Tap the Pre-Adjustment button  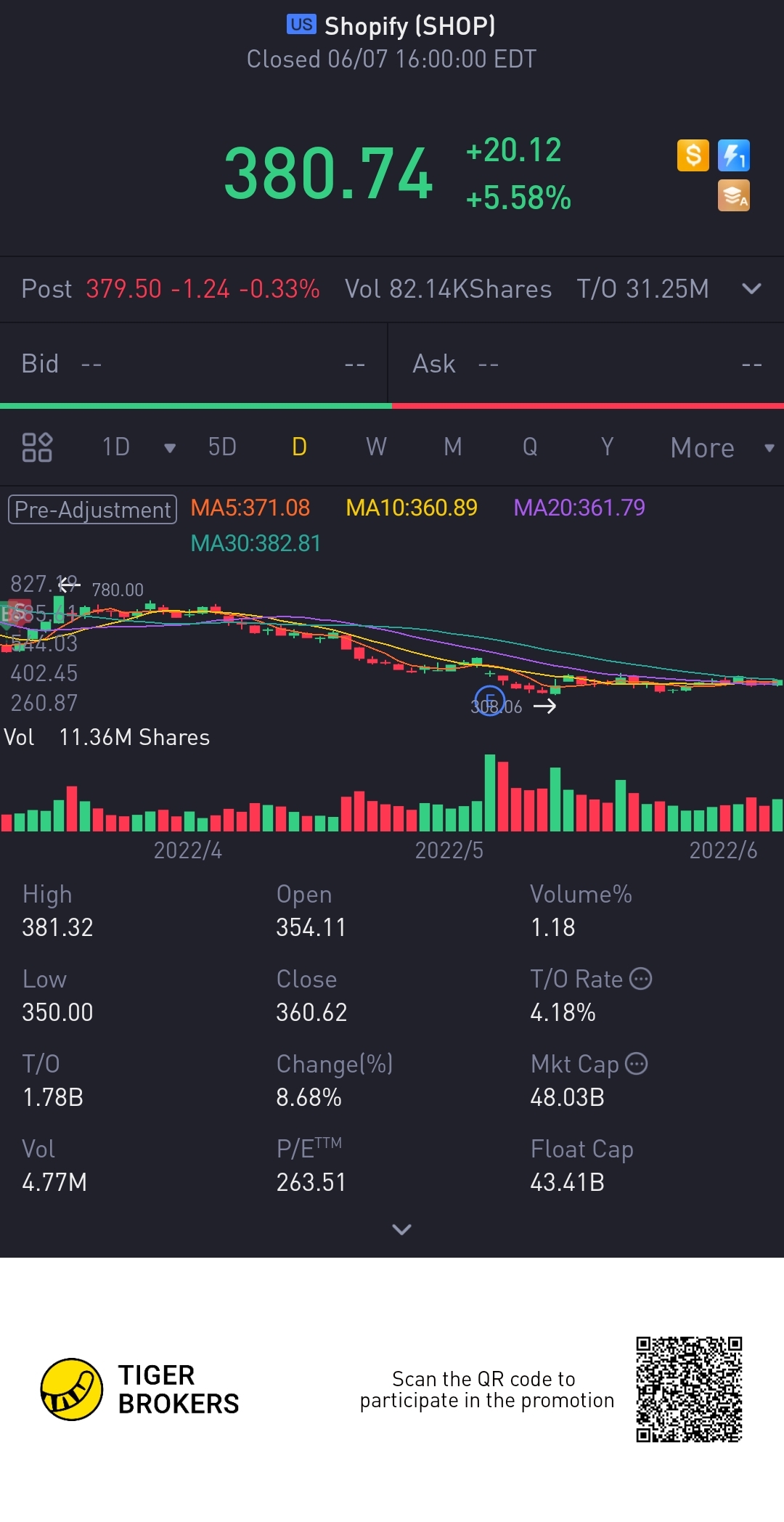point(92,509)
